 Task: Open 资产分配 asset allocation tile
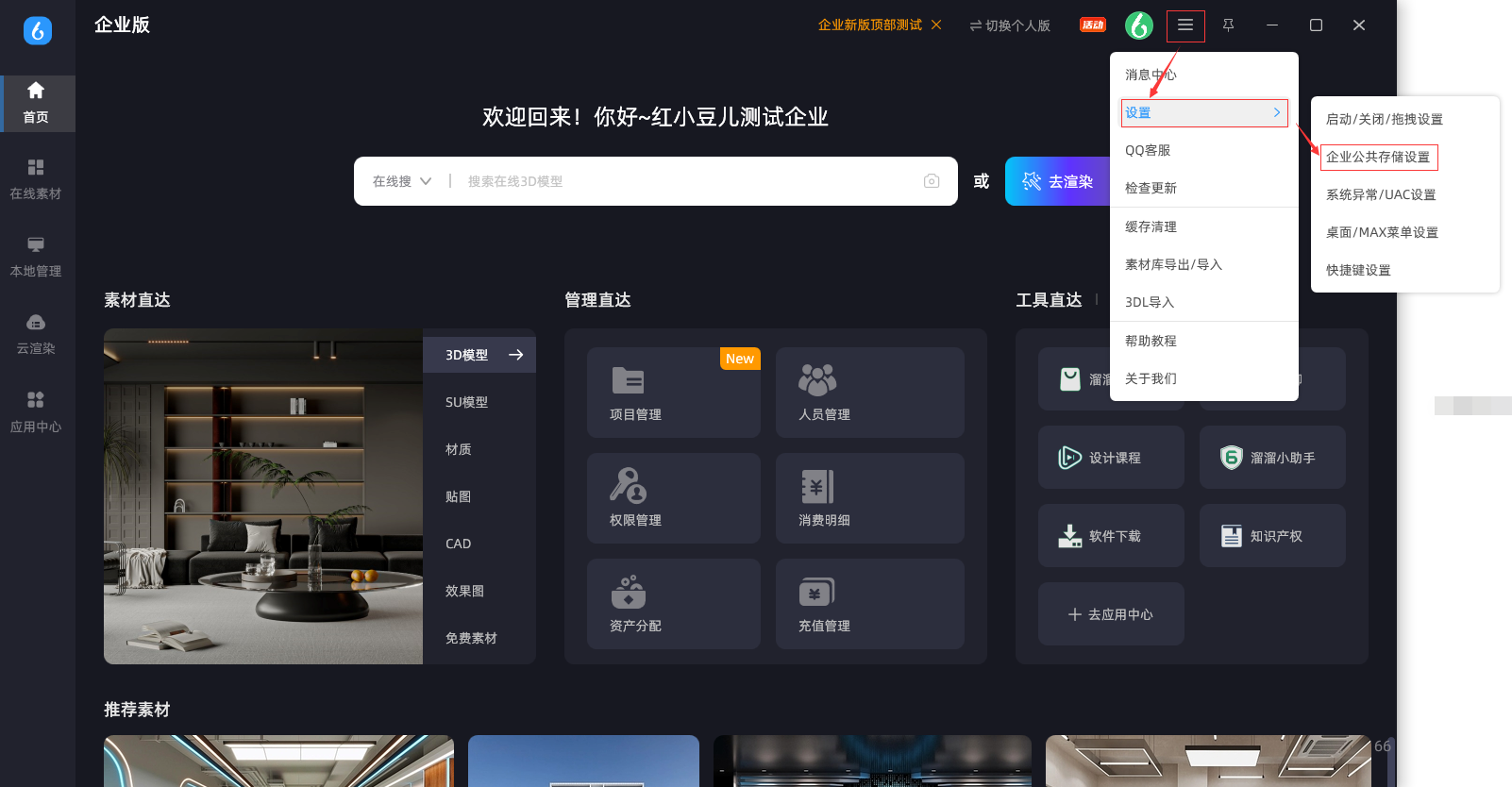point(674,604)
